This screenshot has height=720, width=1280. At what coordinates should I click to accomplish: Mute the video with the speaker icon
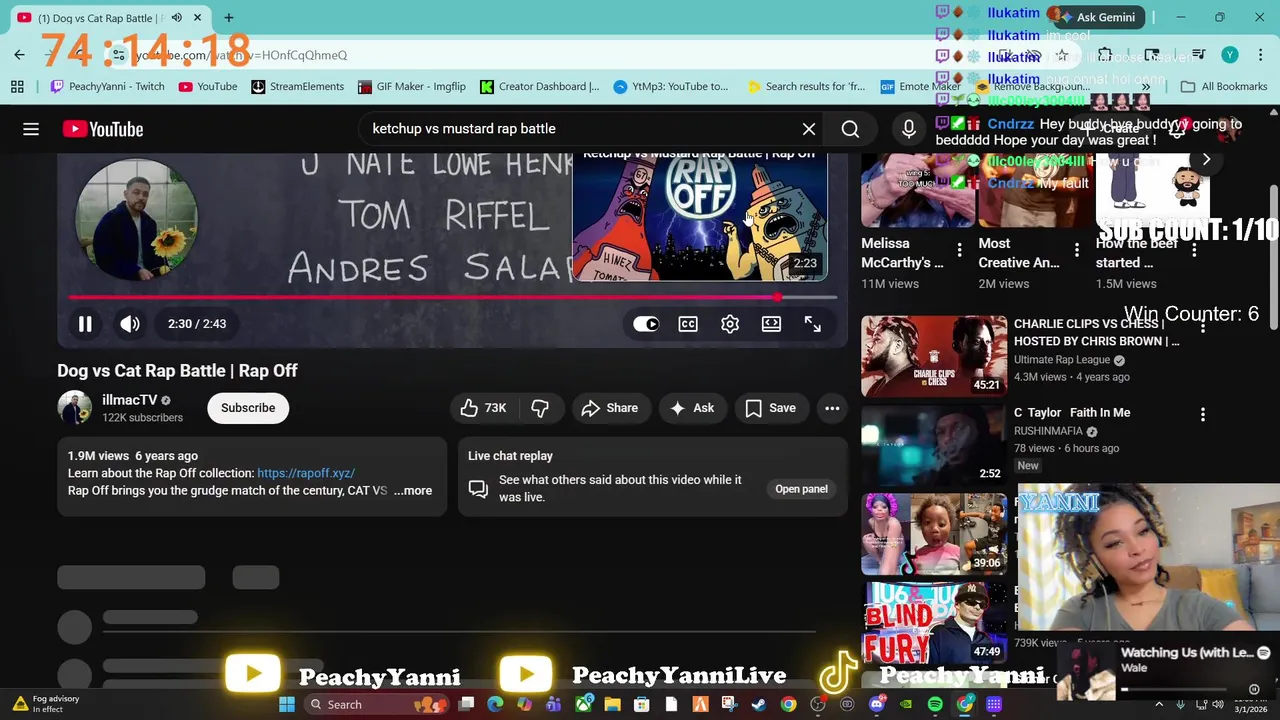coord(130,324)
